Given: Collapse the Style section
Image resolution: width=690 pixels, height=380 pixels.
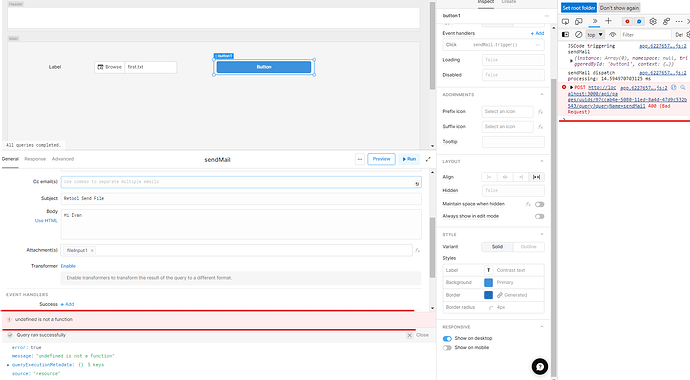Looking at the screenshot, I should point(542,234).
